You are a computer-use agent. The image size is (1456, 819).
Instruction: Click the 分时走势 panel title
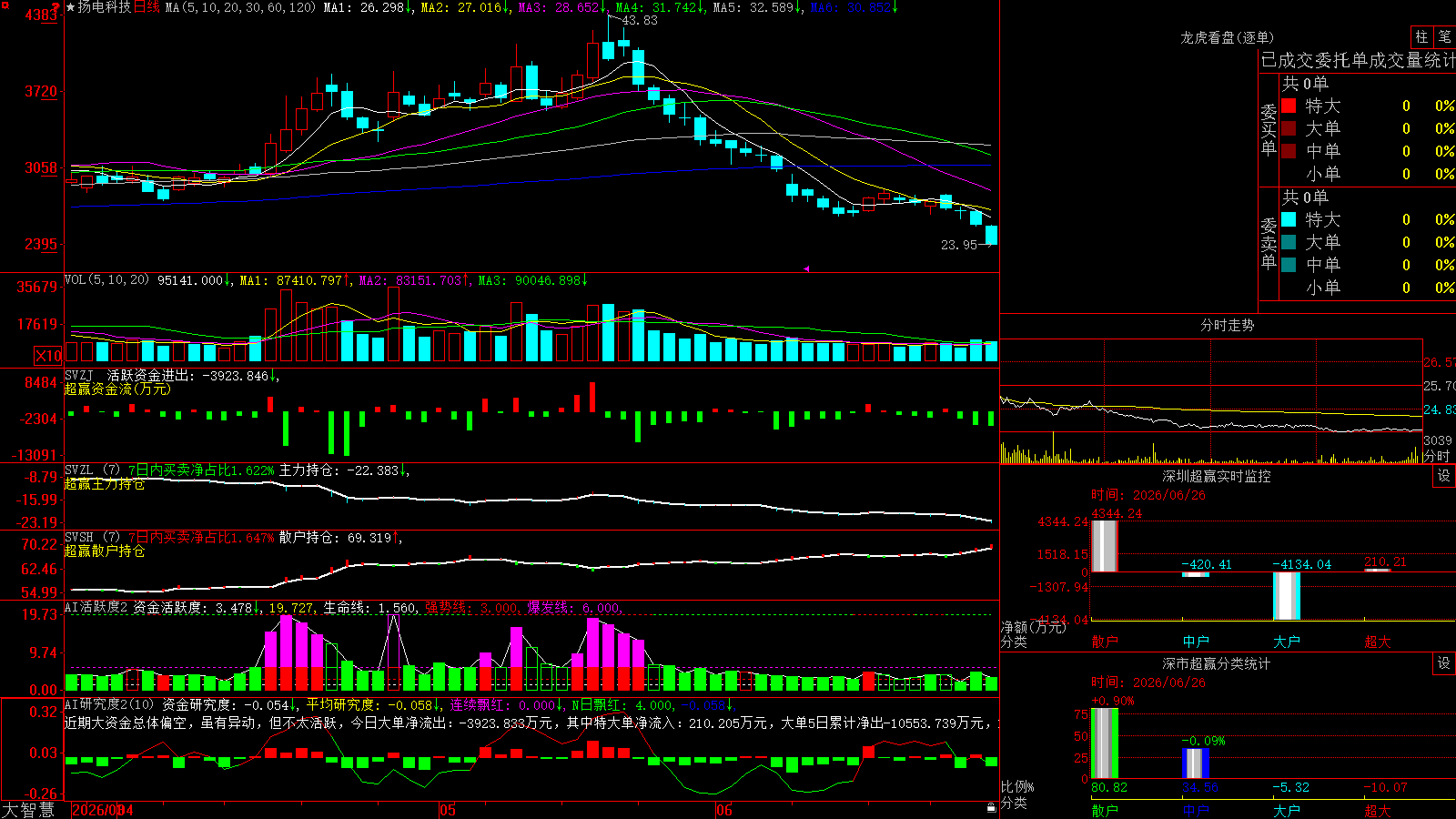1228,325
